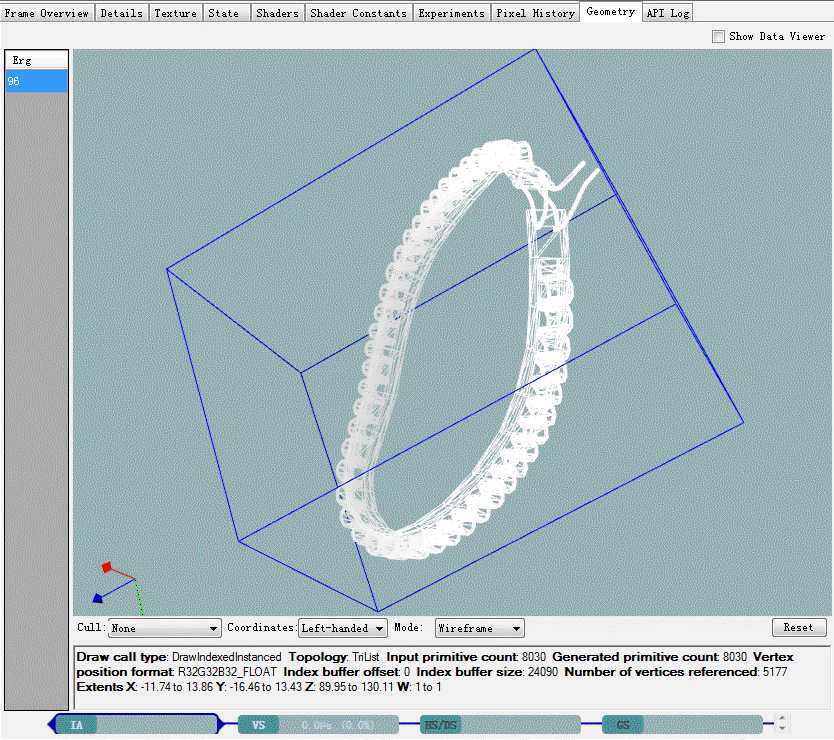
Task: Enable the Show Data Viewer checkbox
Action: tap(719, 36)
